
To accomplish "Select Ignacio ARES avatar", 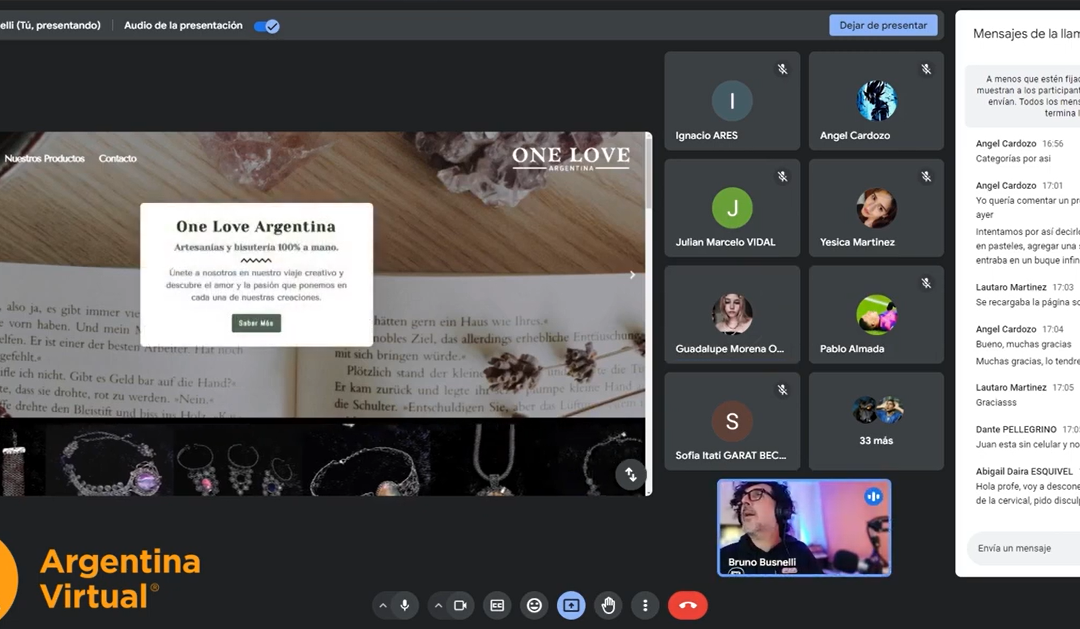I will [x=732, y=101].
